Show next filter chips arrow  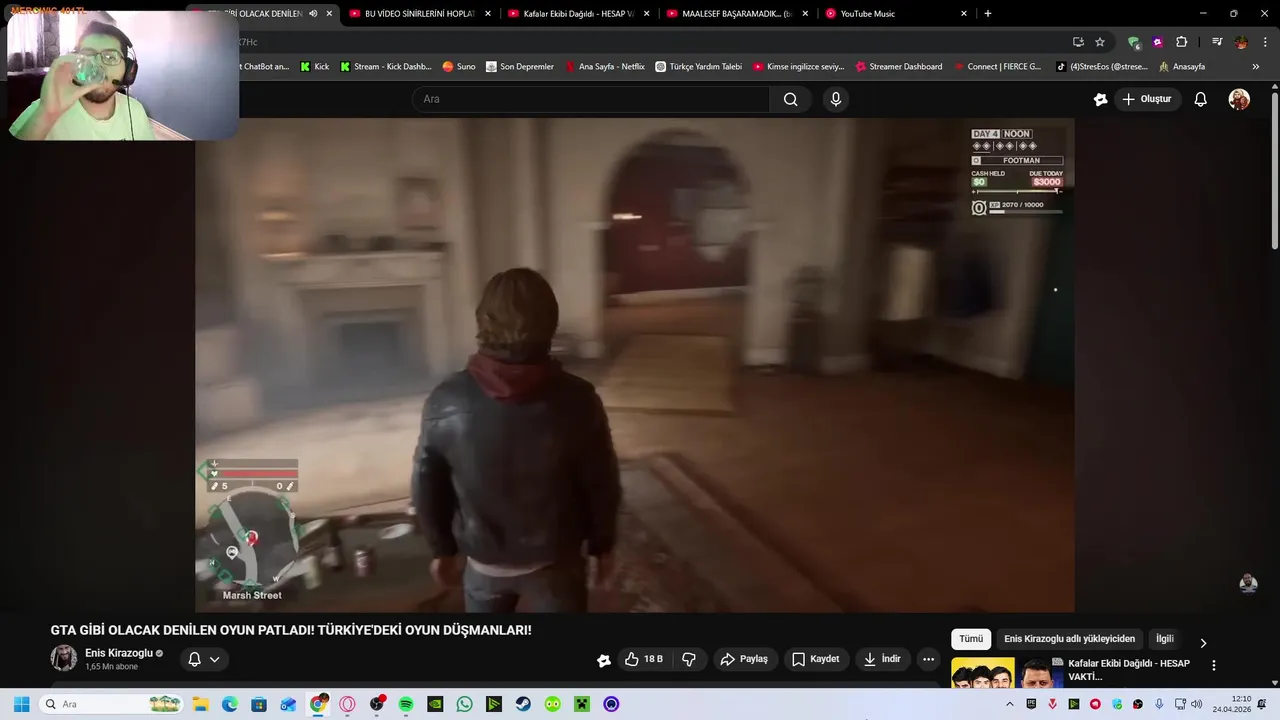1203,643
